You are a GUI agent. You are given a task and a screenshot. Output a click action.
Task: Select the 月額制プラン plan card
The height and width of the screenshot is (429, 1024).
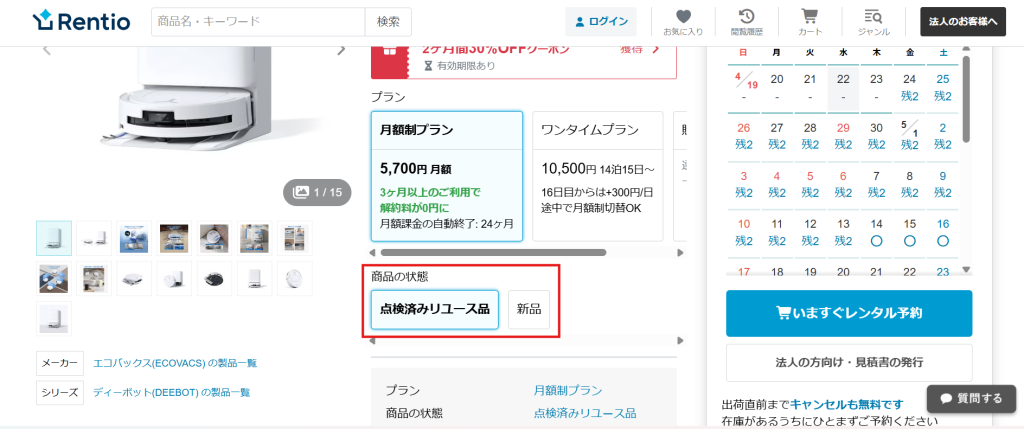447,176
